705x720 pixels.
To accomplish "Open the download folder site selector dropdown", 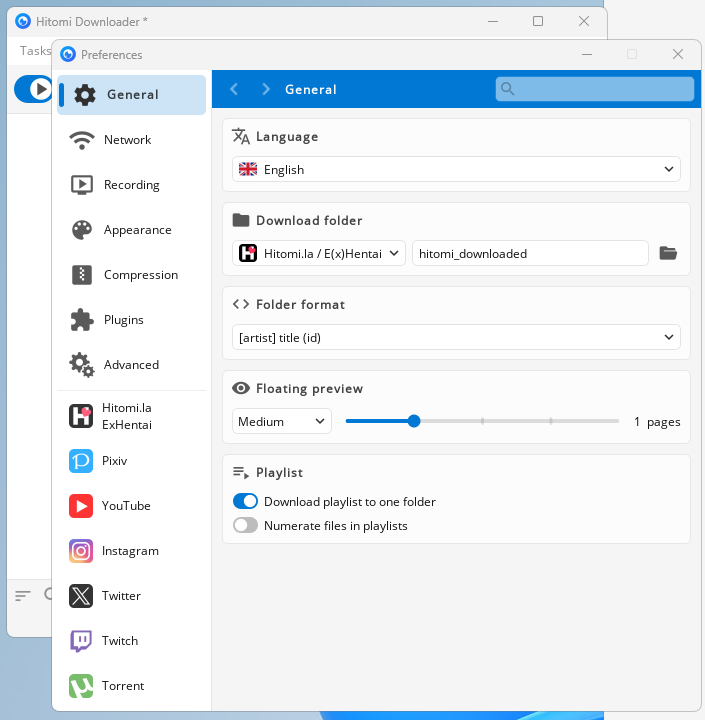I will pyautogui.click(x=320, y=254).
